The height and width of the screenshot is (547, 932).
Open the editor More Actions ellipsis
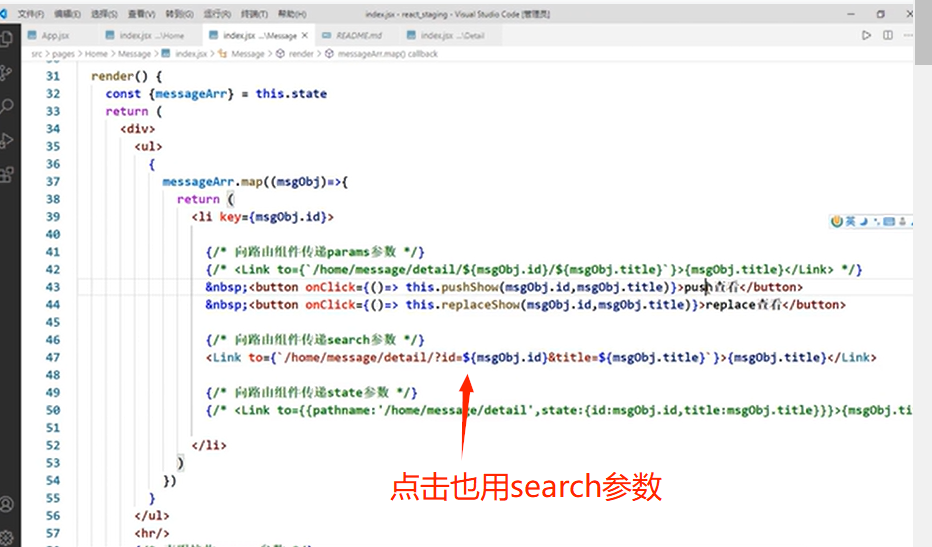(x=908, y=36)
